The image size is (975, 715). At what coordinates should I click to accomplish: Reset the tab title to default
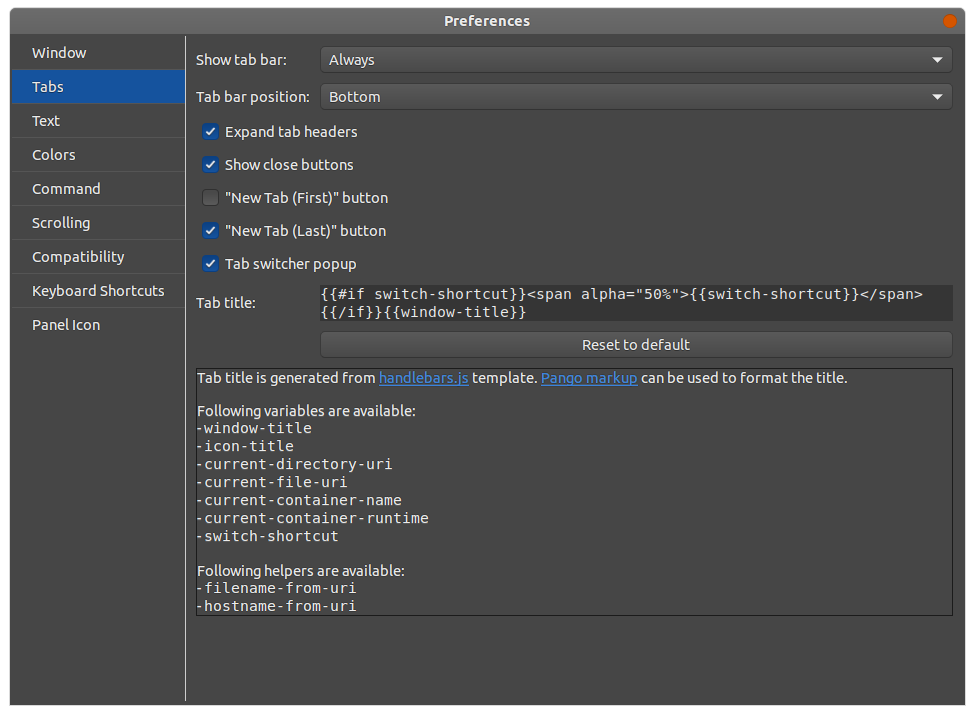(636, 344)
